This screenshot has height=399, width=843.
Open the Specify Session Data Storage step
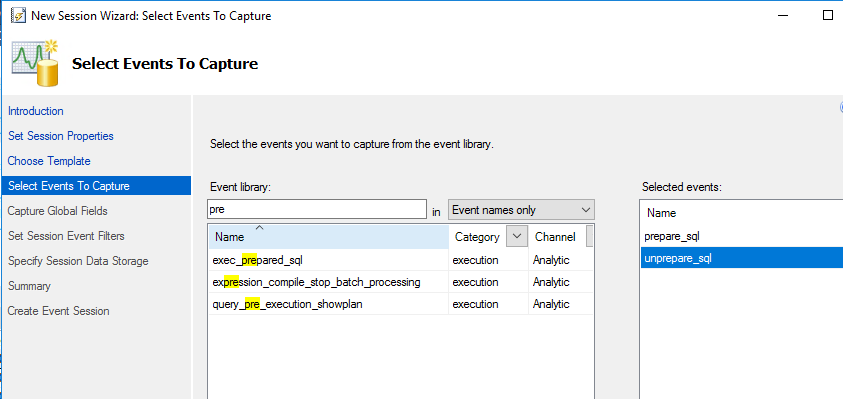pos(78,261)
